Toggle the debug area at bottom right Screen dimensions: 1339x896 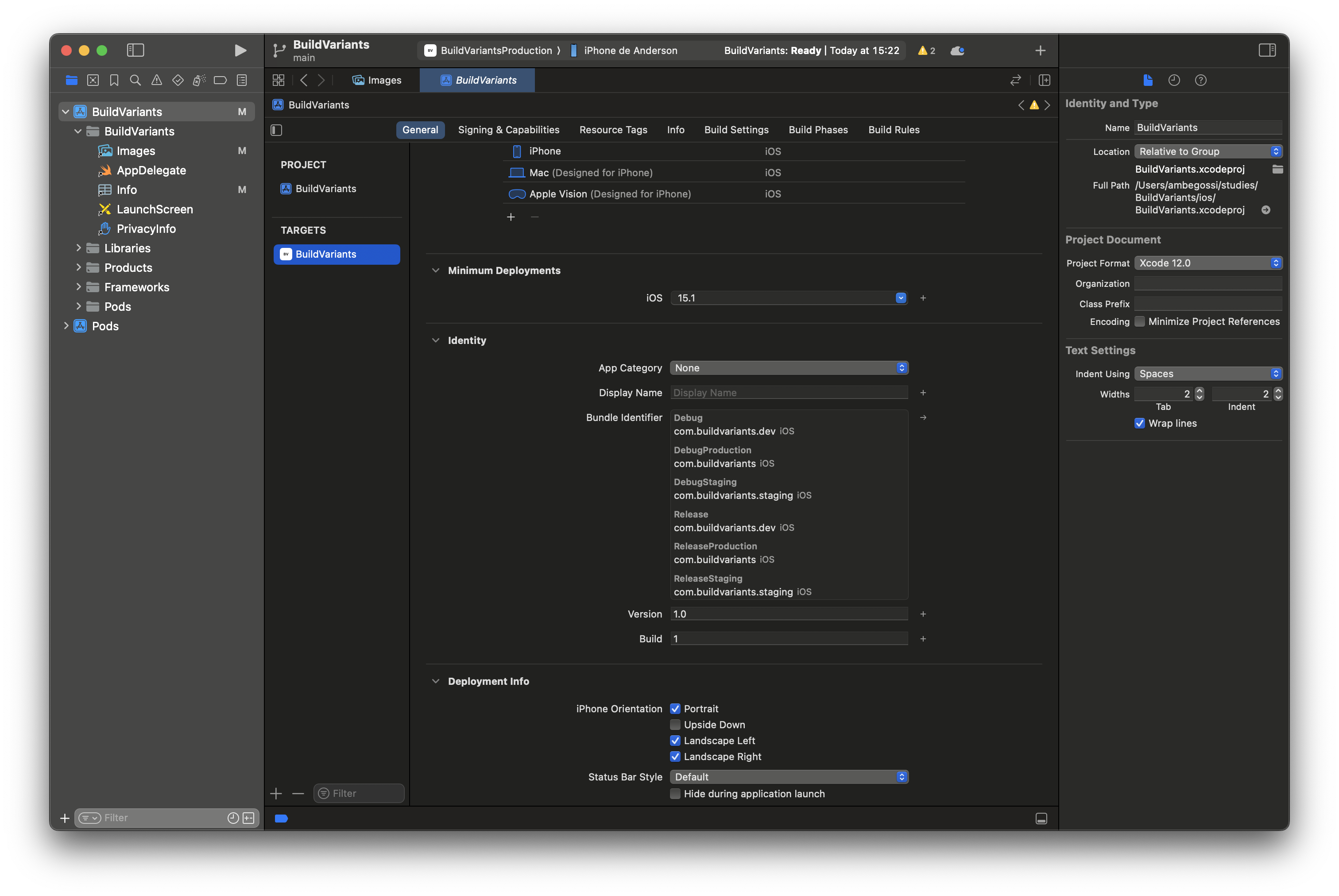point(1041,818)
